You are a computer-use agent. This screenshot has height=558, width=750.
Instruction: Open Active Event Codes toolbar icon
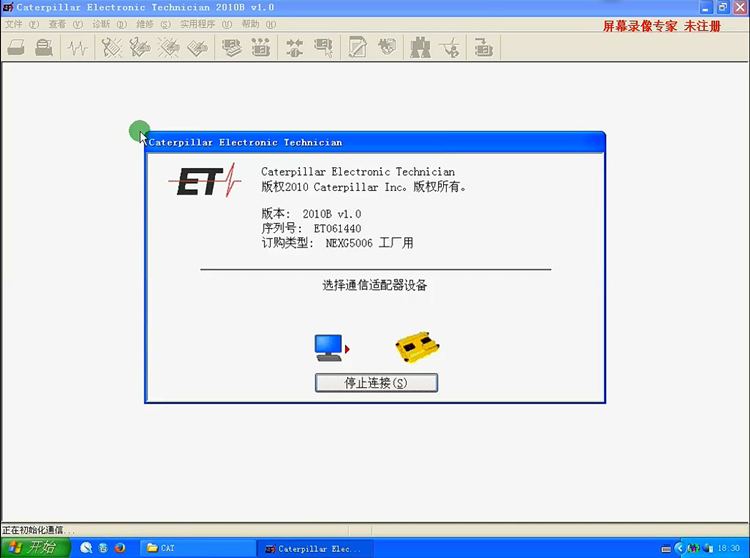click(168, 48)
